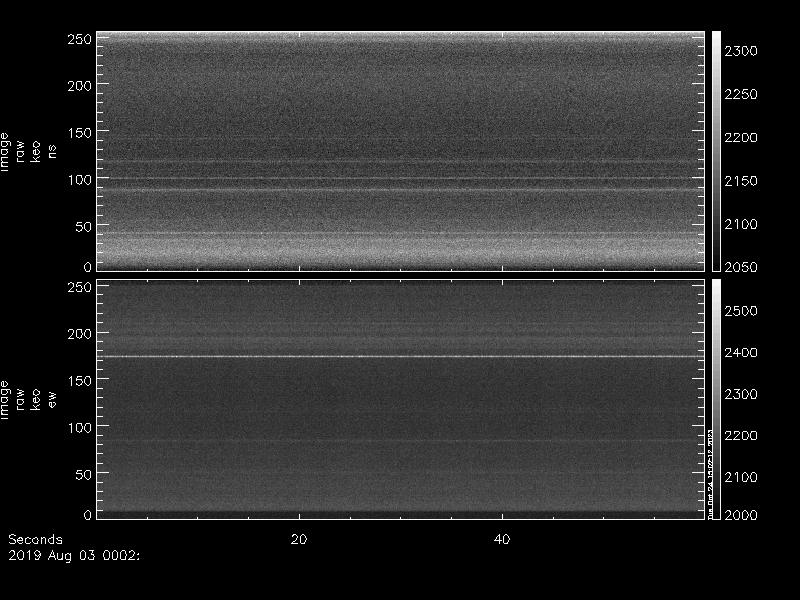The width and height of the screenshot is (800, 600).
Task: Click the Seconds axis label
Action: 34,539
